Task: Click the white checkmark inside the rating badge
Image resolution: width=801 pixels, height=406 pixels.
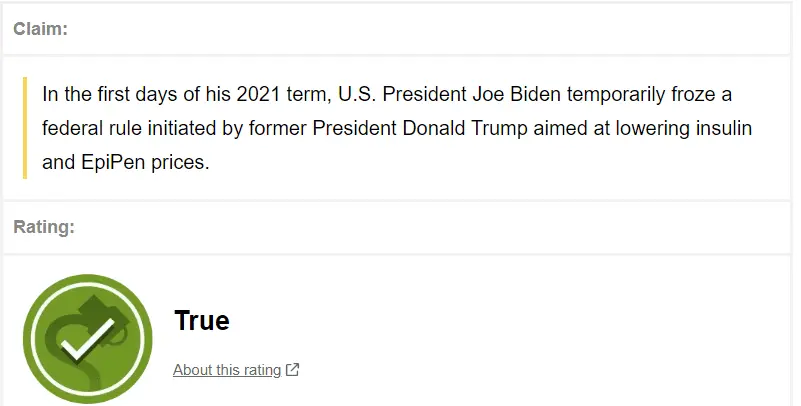Action: [x=88, y=343]
